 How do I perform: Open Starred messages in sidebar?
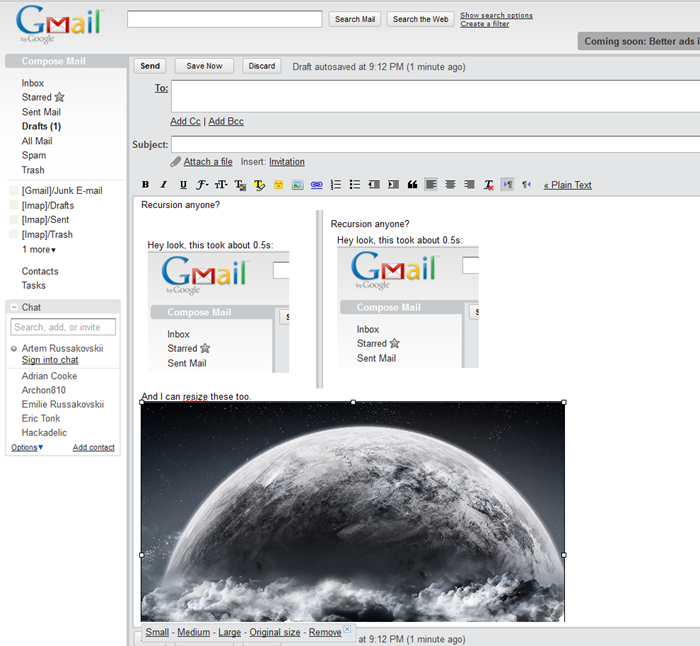click(x=37, y=97)
